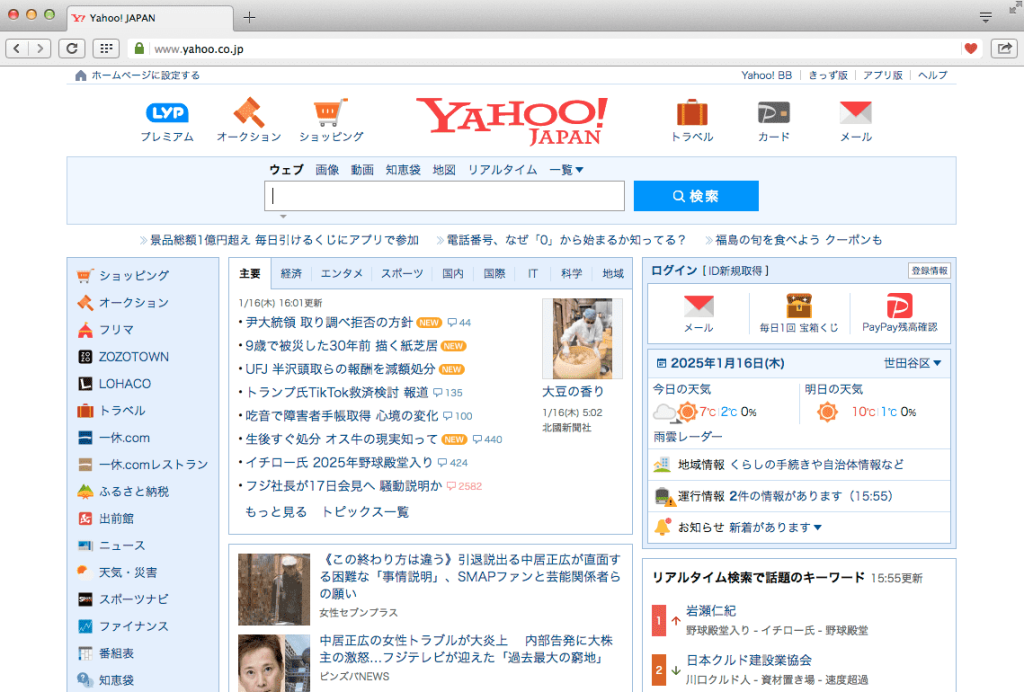
Task: Open the Auction gavel icon in header
Action: [249, 112]
